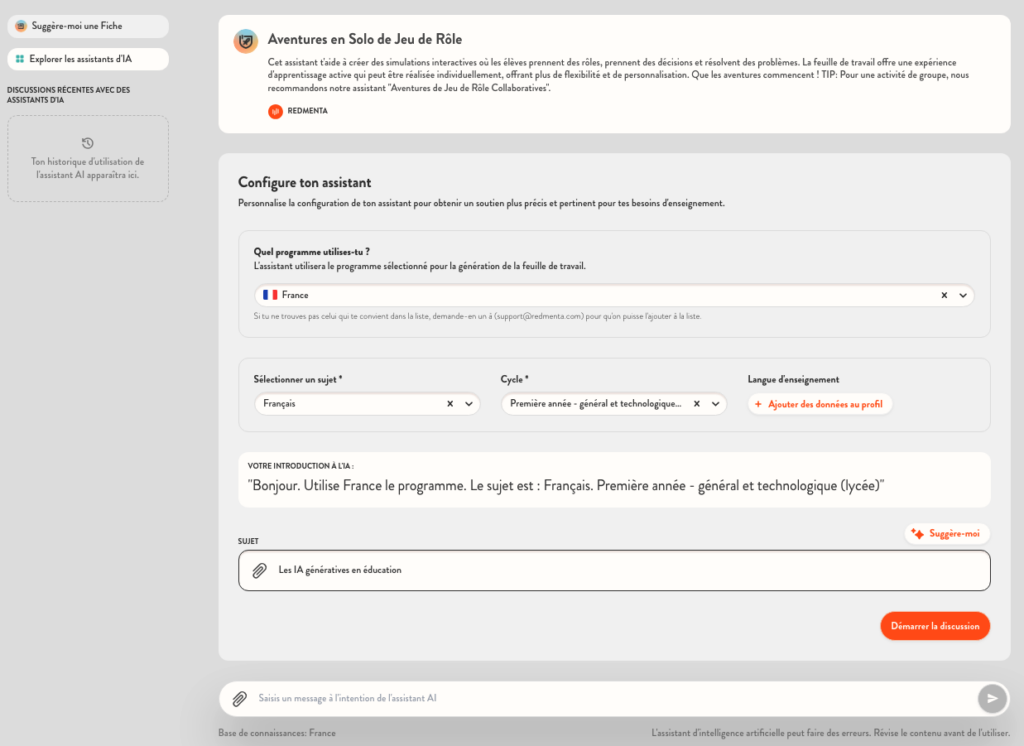
Task: Click the Redmenta logo icon
Action: coord(275,111)
